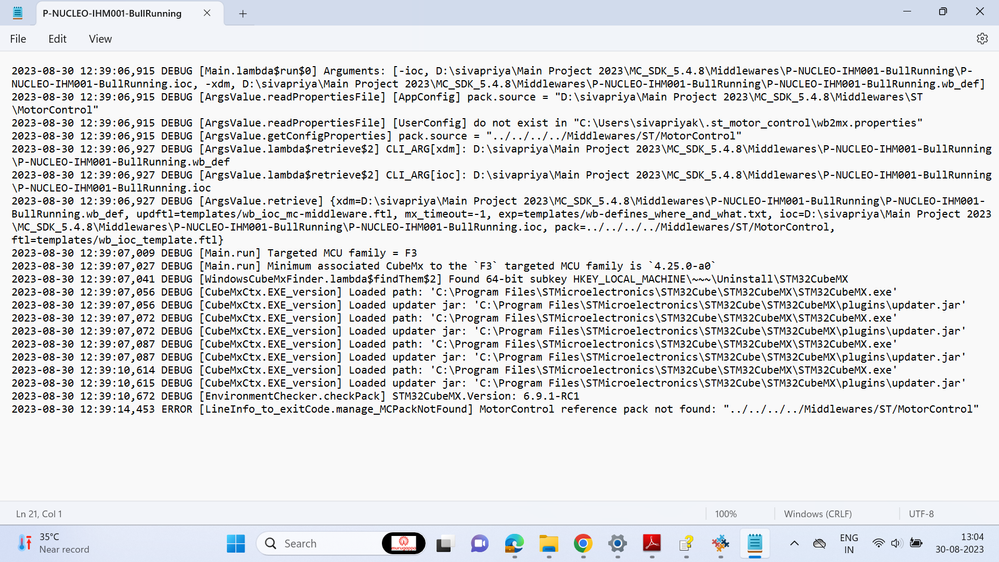Click the Ln 21, Col 1 status indicator
Image resolution: width=999 pixels, height=562 pixels.
(x=39, y=514)
